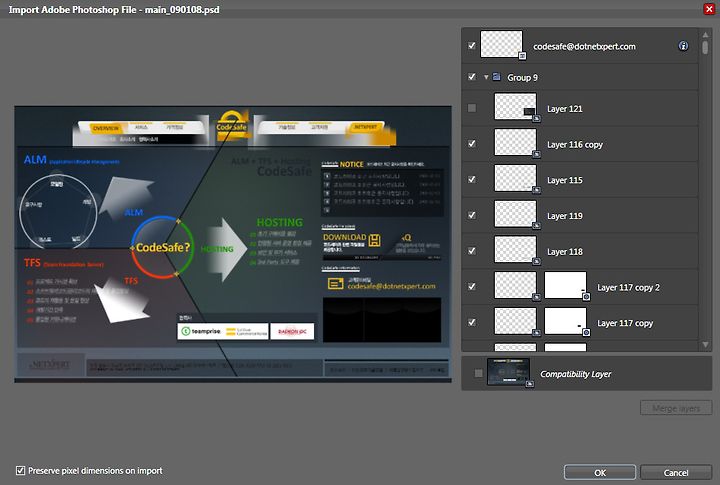Select the 'Layer 119' label
Screen dimensions: 720x485
point(564,216)
